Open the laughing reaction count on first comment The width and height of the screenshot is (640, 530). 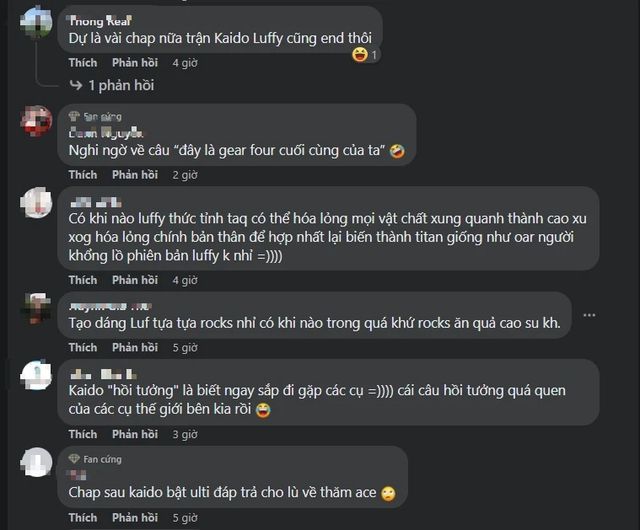[365, 54]
